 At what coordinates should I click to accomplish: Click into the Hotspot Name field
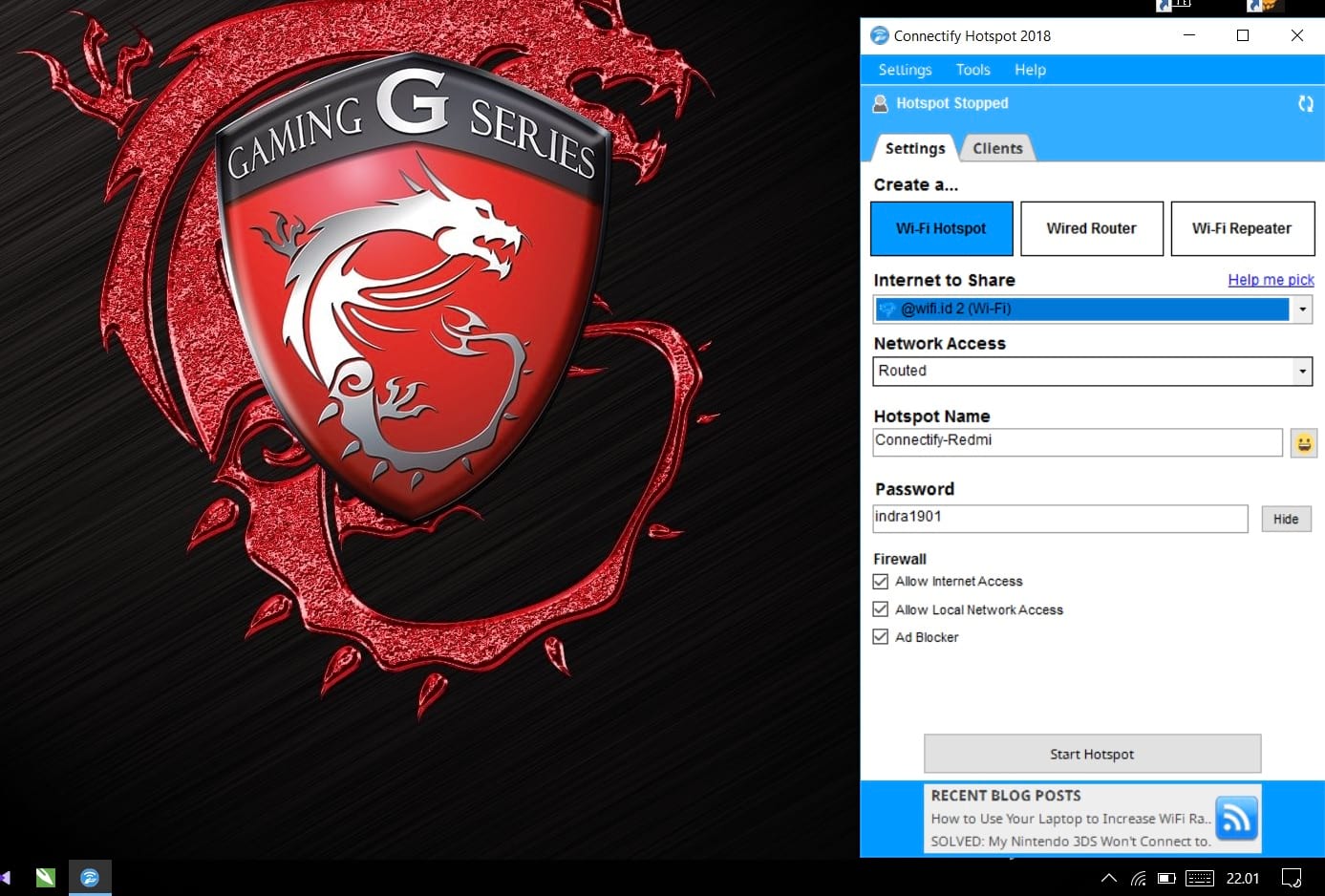(x=1078, y=442)
